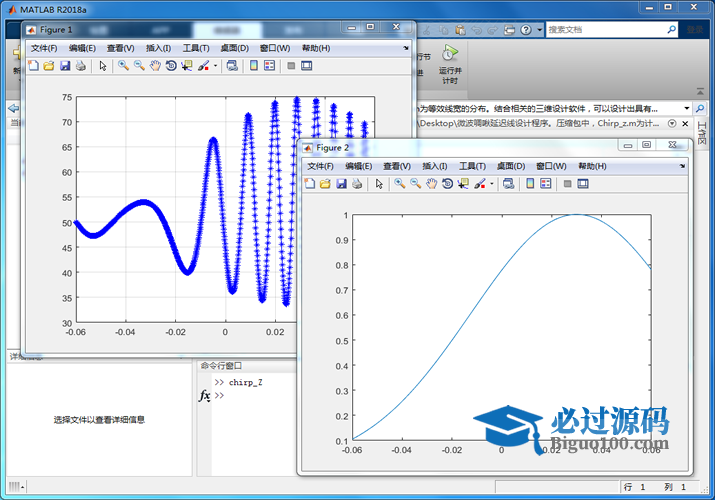Select Edit Plot arrow in Figure 1 toolbar
The image size is (715, 500).
coord(103,66)
